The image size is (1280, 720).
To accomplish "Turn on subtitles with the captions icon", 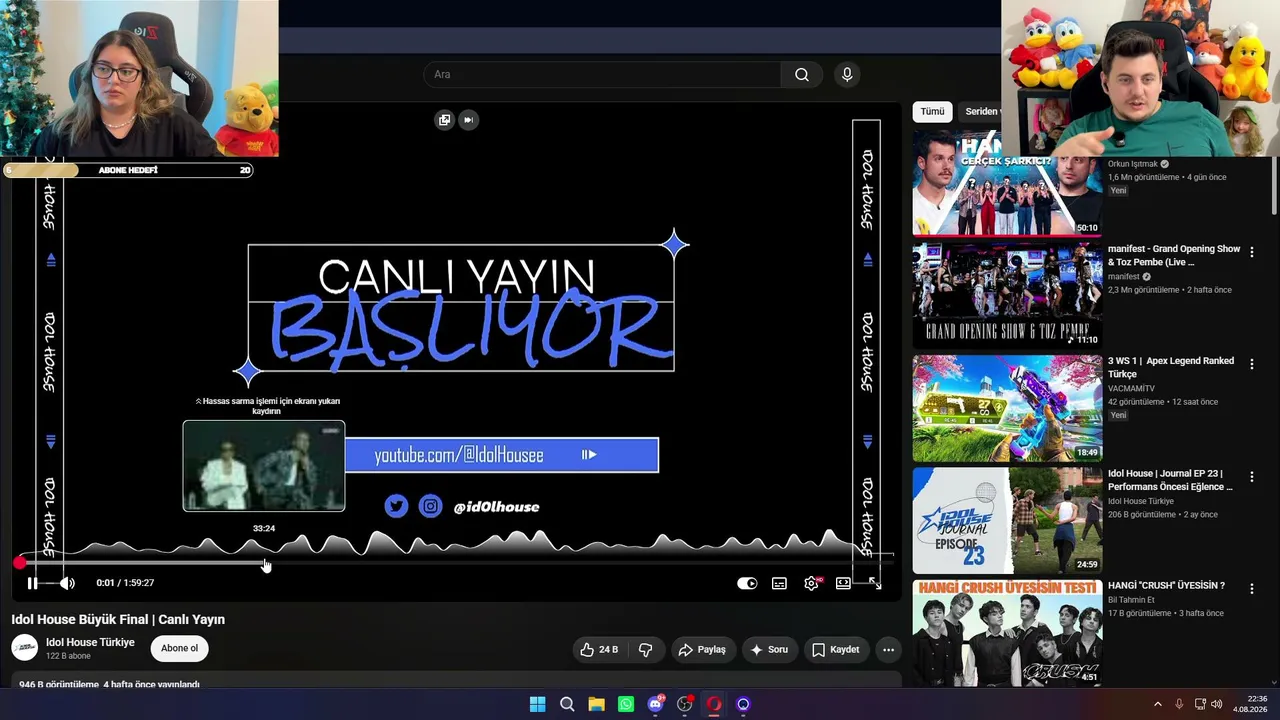I will [x=779, y=583].
